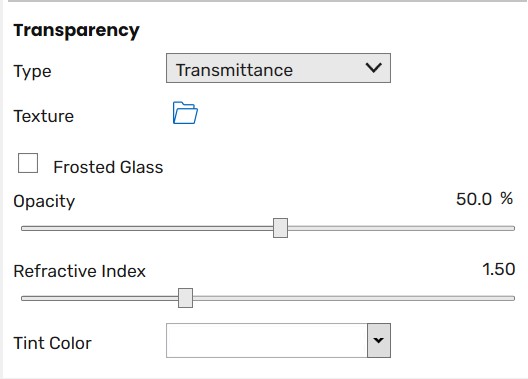This screenshot has height=379, width=528.
Task: Click the percent sign beside the Opacity value
Action: click(507, 199)
